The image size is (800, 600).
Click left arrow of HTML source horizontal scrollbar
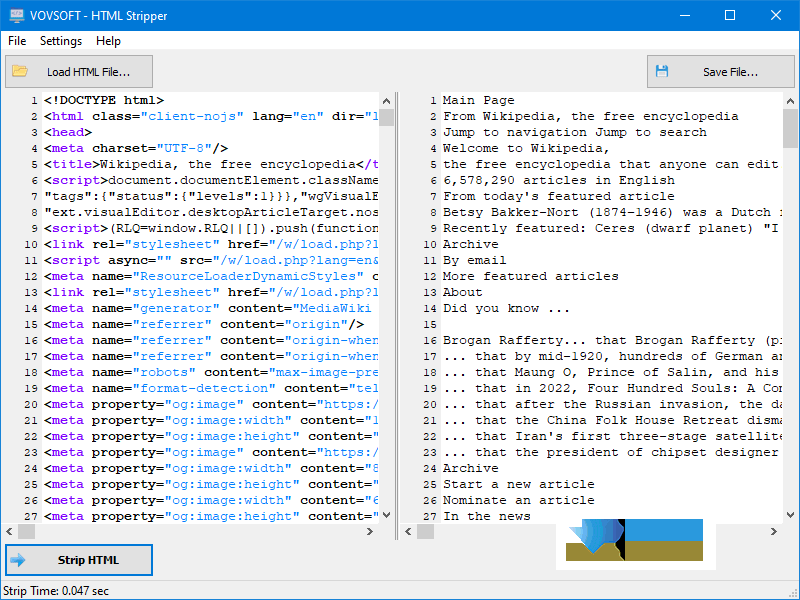pos(10,532)
